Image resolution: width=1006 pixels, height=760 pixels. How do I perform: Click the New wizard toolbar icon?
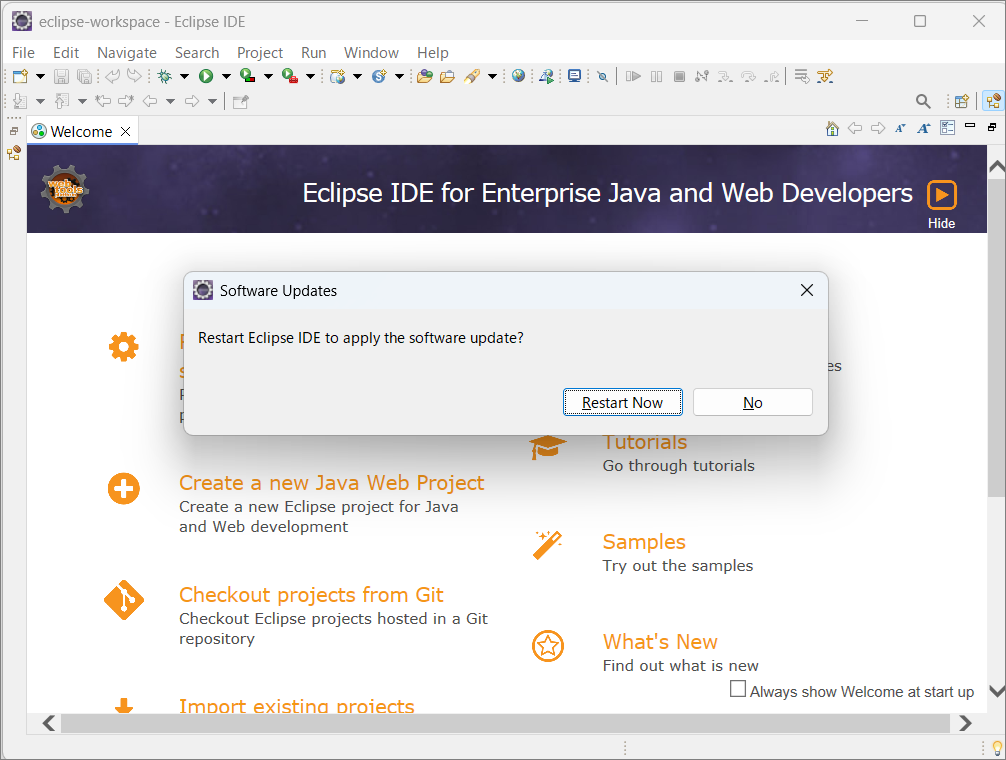click(x=21, y=76)
